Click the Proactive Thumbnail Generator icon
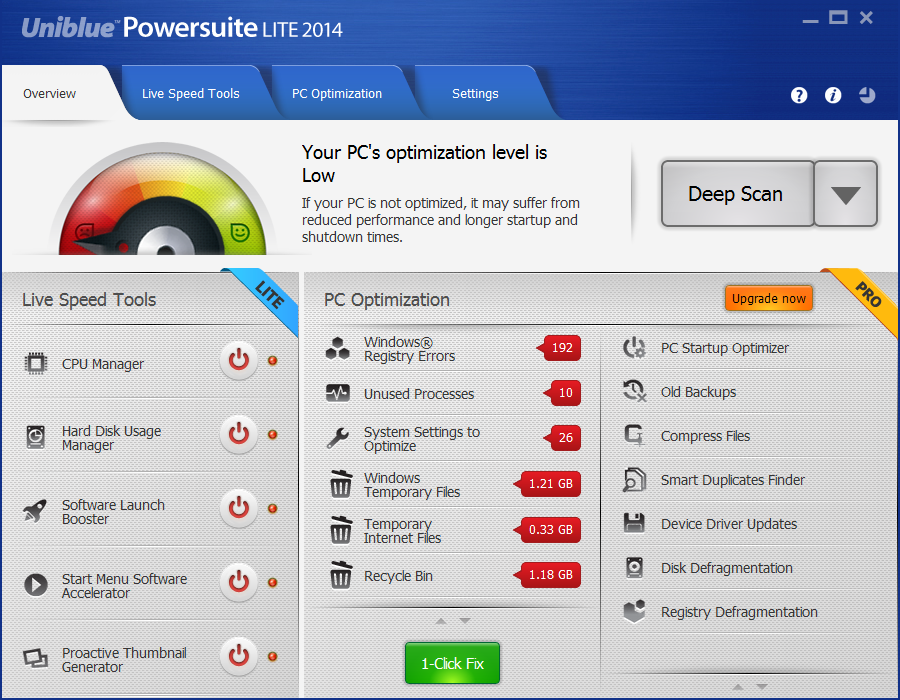The height and width of the screenshot is (700, 900). (x=36, y=658)
